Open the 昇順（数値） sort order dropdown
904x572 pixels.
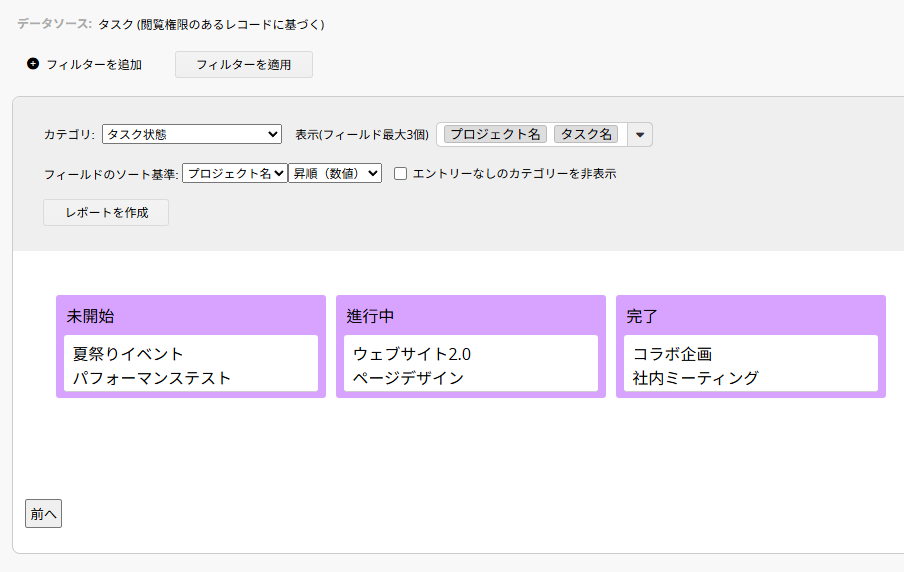[335, 173]
